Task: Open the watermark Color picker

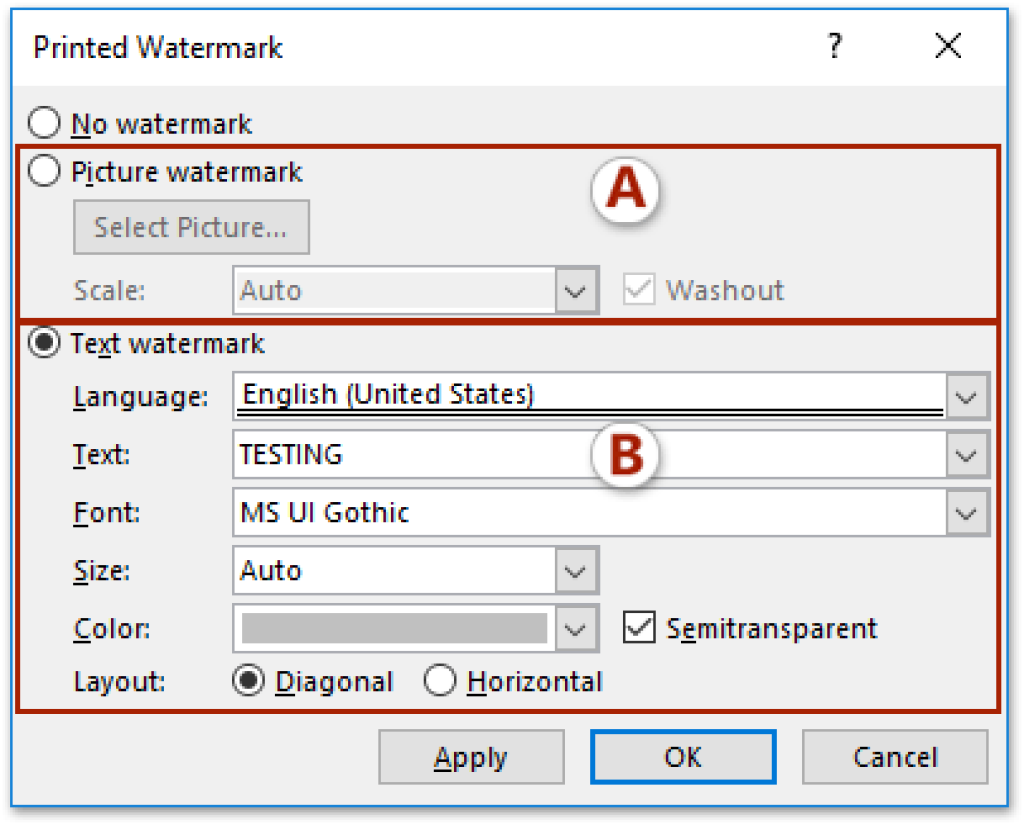Action: pyautogui.click(x=574, y=629)
